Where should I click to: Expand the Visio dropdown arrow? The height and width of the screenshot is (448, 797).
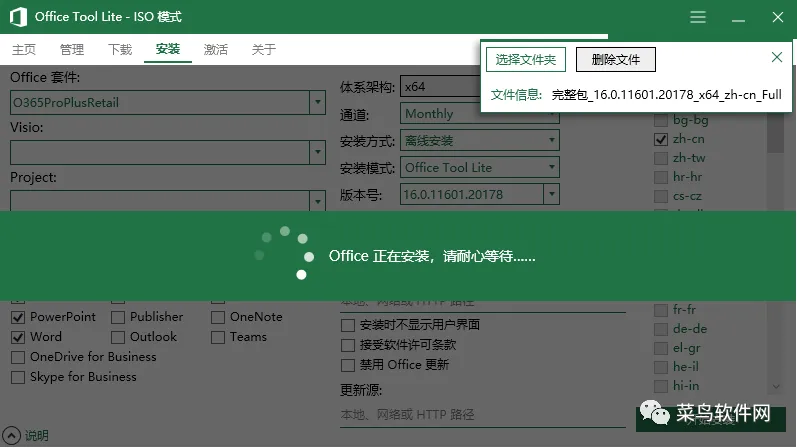pos(318,152)
